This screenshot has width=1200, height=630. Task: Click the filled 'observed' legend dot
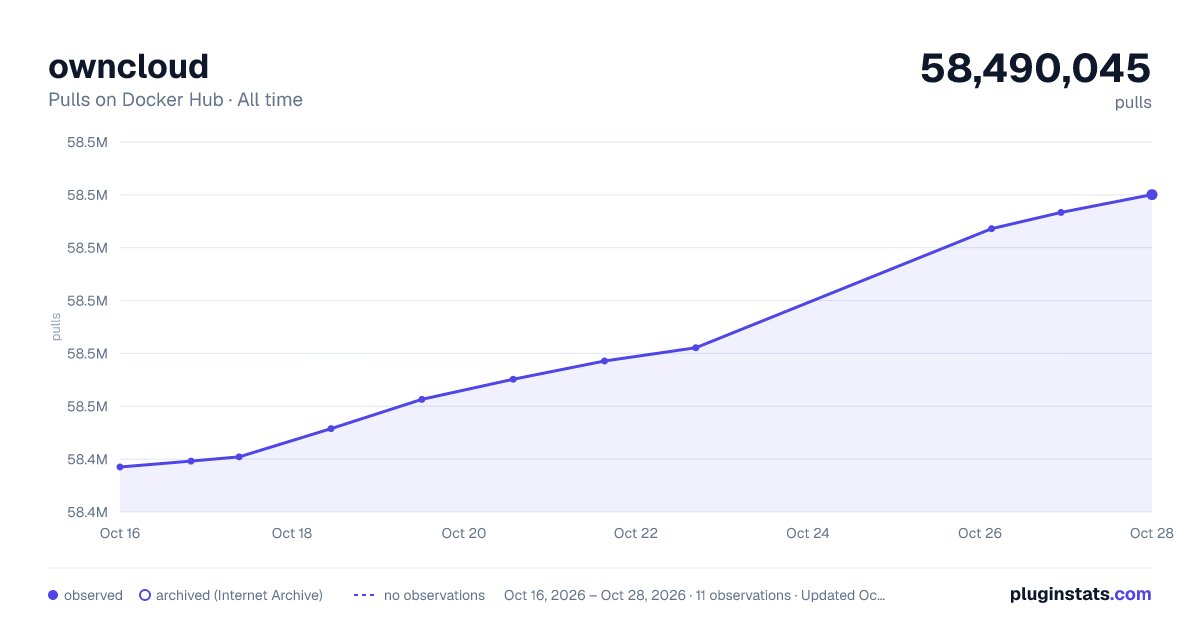(x=53, y=595)
